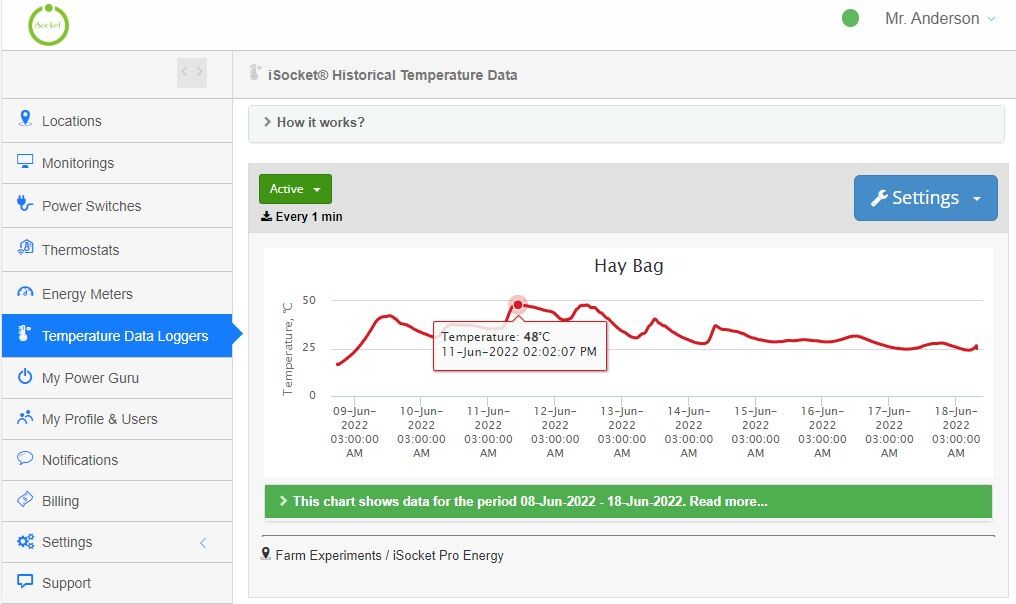Open the Billing page
1016x604 pixels.
(117, 501)
